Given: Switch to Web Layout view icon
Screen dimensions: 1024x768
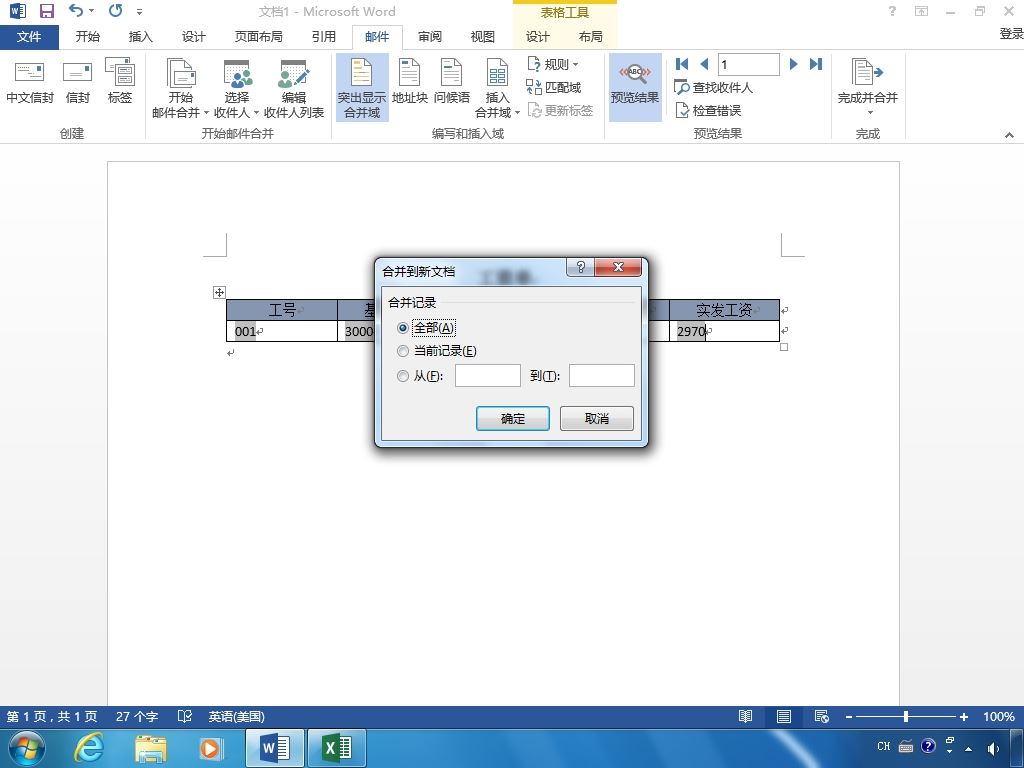Looking at the screenshot, I should 822,716.
